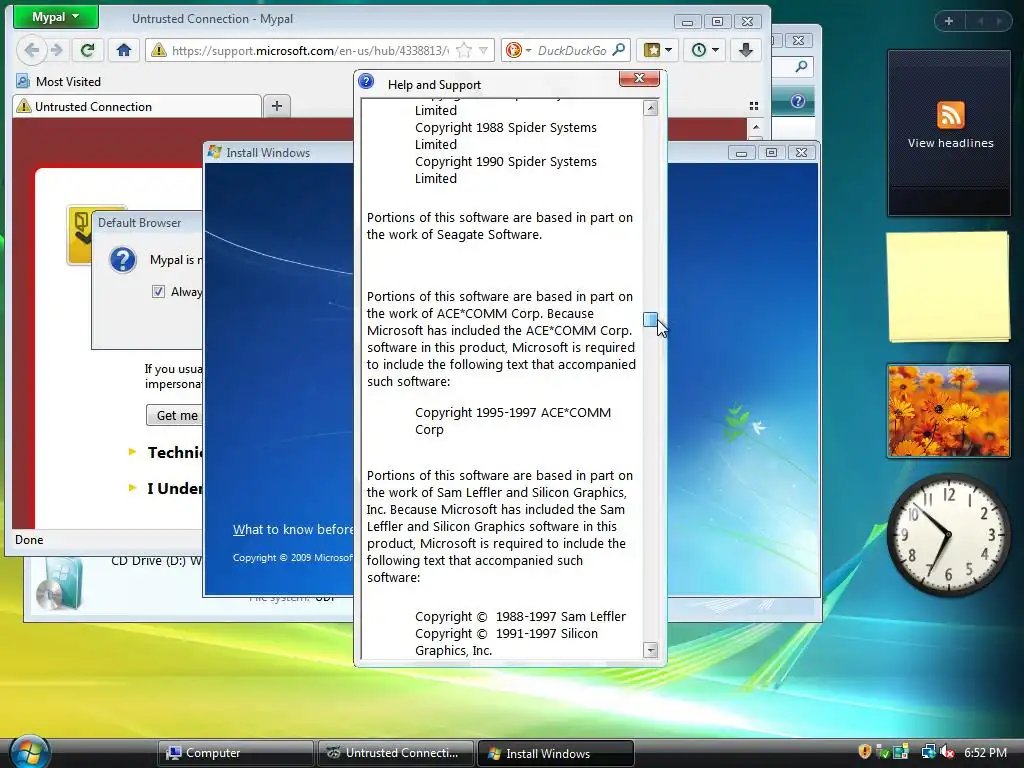Click the security shield tray icon
Viewport: 1024px width, 768px height.
pos(865,752)
